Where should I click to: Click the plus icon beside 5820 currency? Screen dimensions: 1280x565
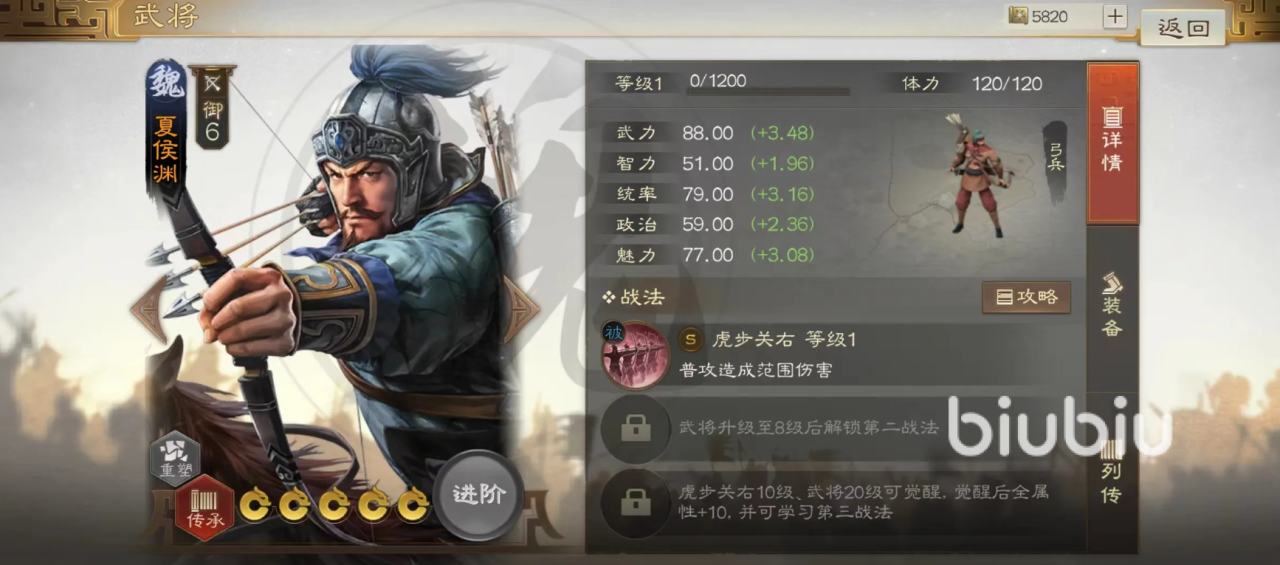coord(1115,16)
